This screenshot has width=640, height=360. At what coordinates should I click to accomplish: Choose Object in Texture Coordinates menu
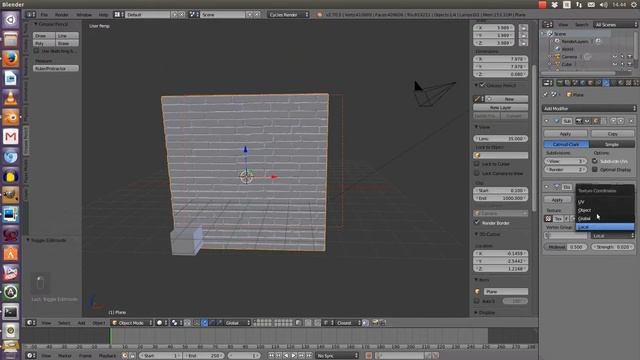tap(605, 210)
